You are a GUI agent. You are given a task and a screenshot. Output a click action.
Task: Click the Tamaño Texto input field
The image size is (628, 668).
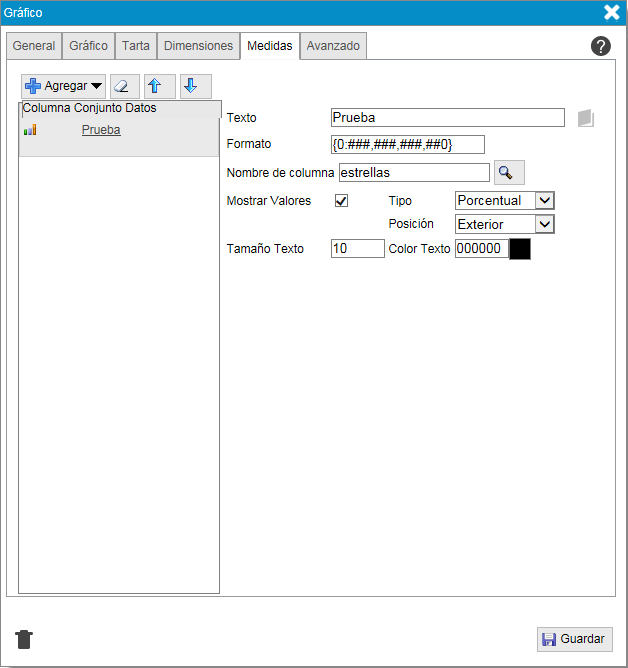point(357,249)
